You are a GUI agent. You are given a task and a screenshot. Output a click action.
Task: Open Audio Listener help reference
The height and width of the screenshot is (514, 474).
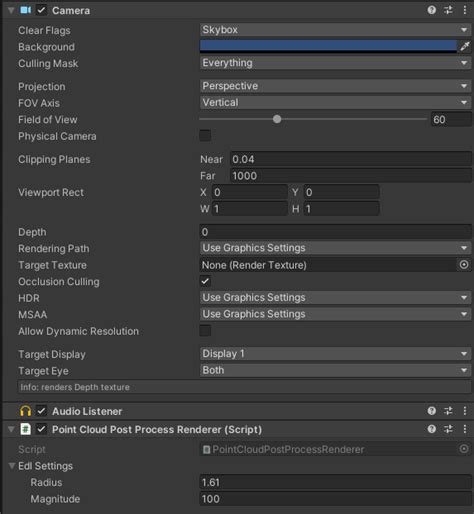pos(432,411)
